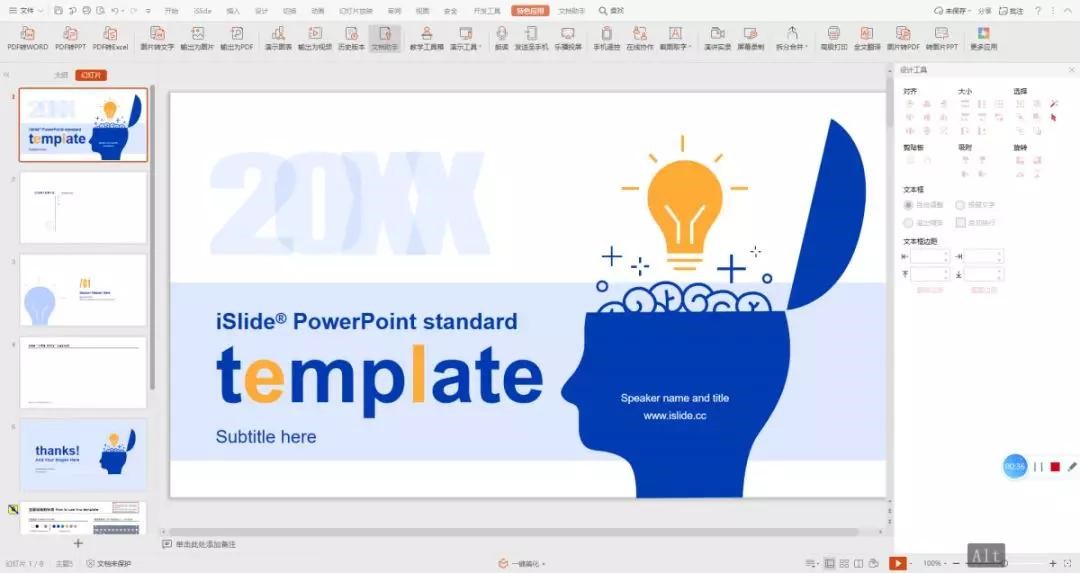Switch to slide sorter grid view icon
This screenshot has height=573, width=1080.
pos(844,563)
